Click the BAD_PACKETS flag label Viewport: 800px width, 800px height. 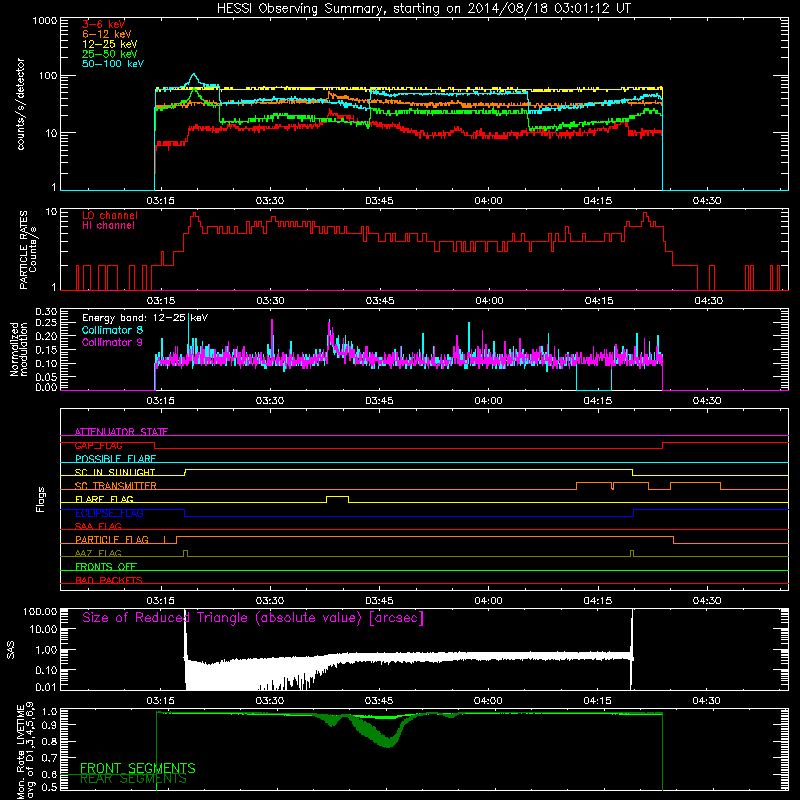pyautogui.click(x=109, y=580)
